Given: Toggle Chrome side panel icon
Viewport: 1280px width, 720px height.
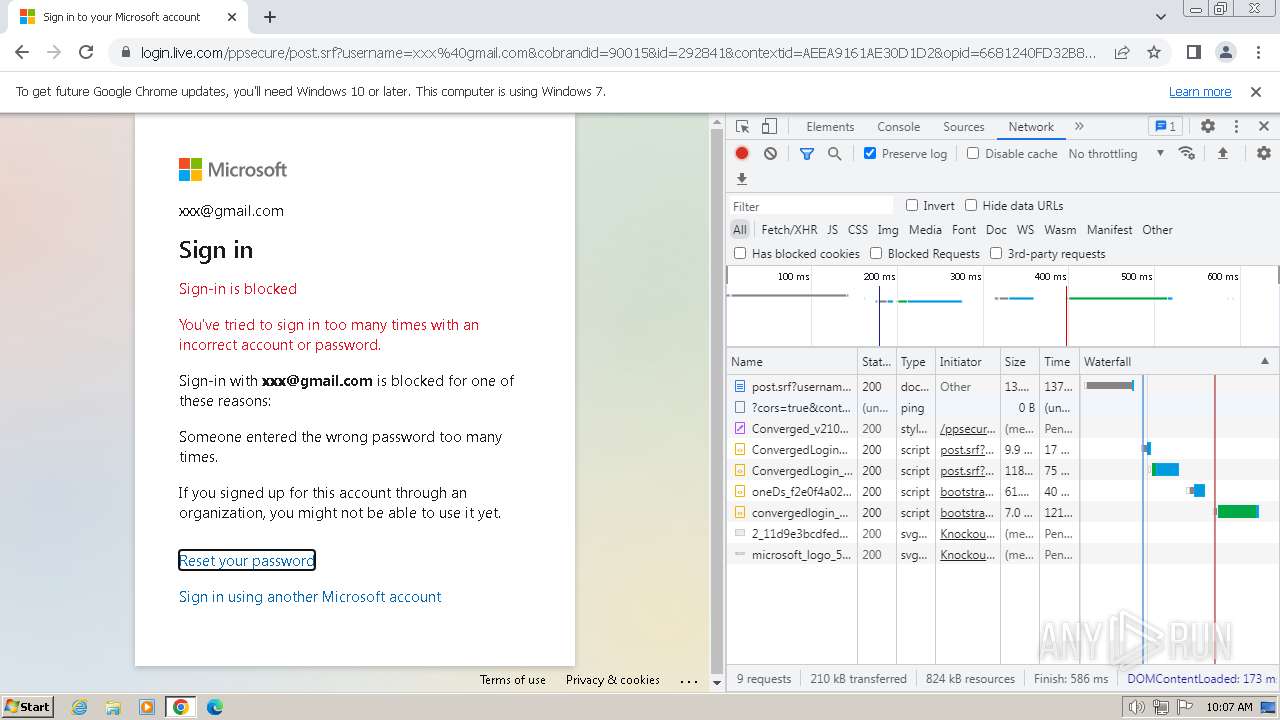Looking at the screenshot, I should [x=1193, y=52].
